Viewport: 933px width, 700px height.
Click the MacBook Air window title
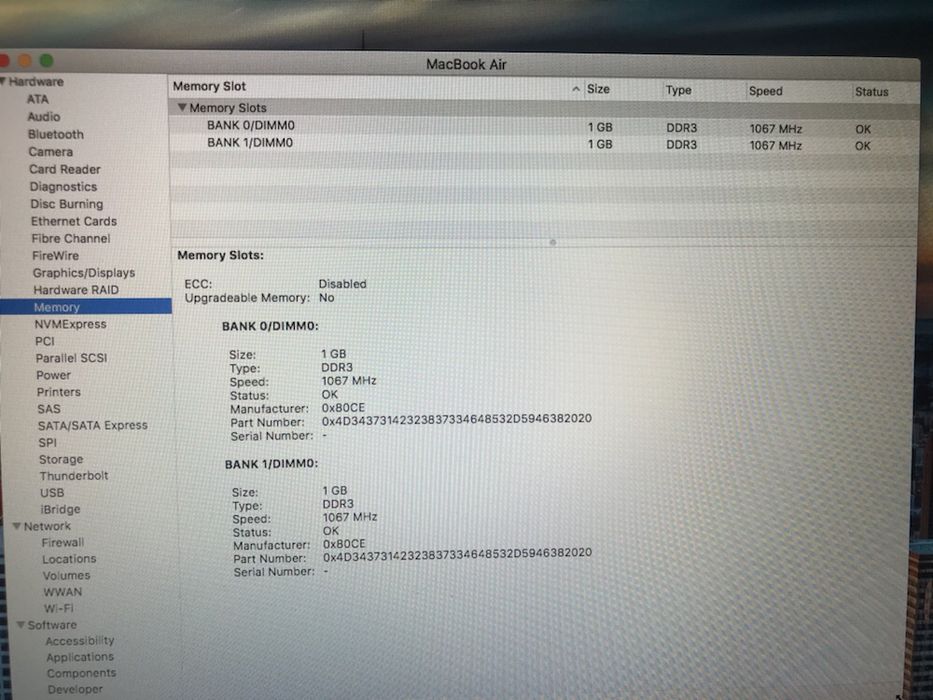pyautogui.click(x=466, y=64)
